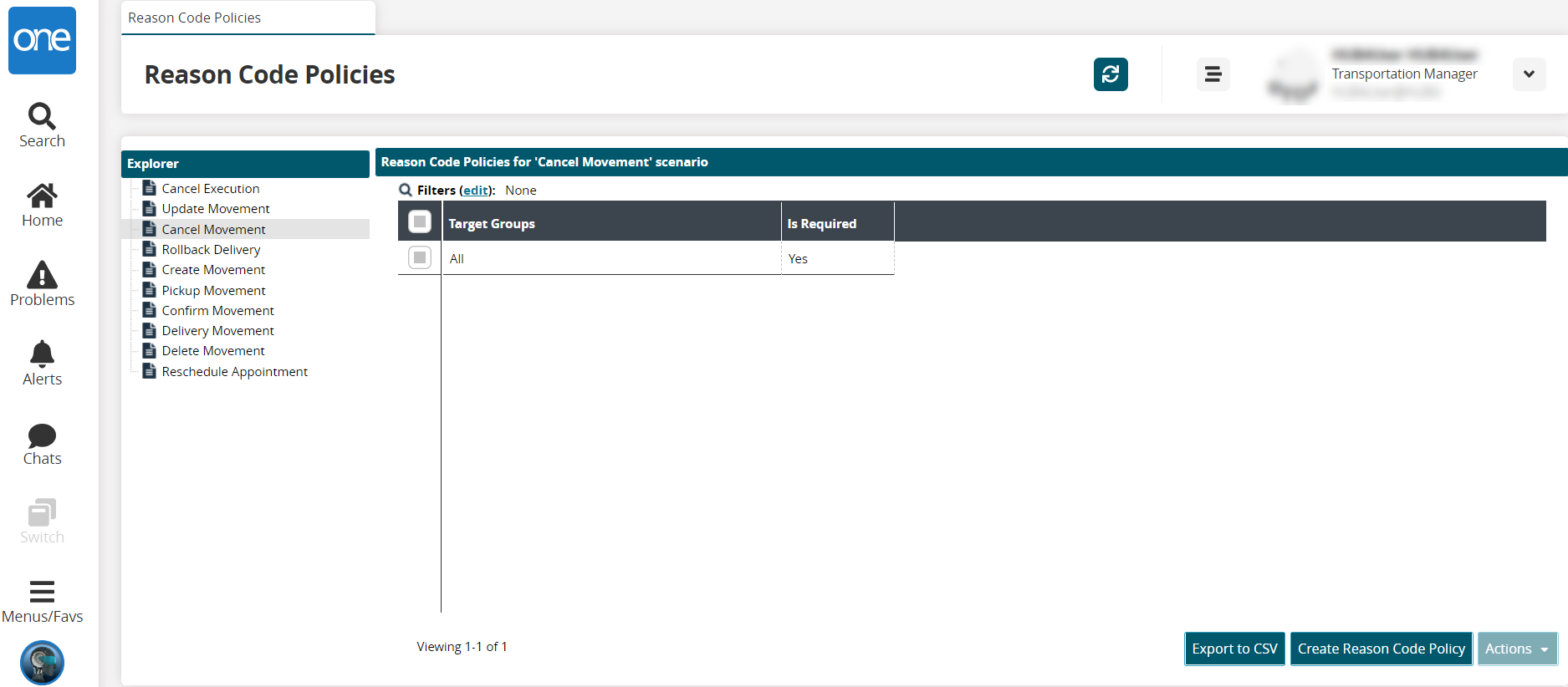Check the row checkbox for 'All' target group
This screenshot has height=687, width=1568.
(x=420, y=257)
